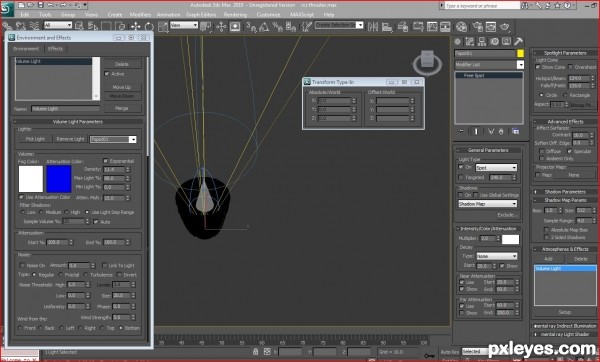Open the Curve Editor icon

click(432, 26)
